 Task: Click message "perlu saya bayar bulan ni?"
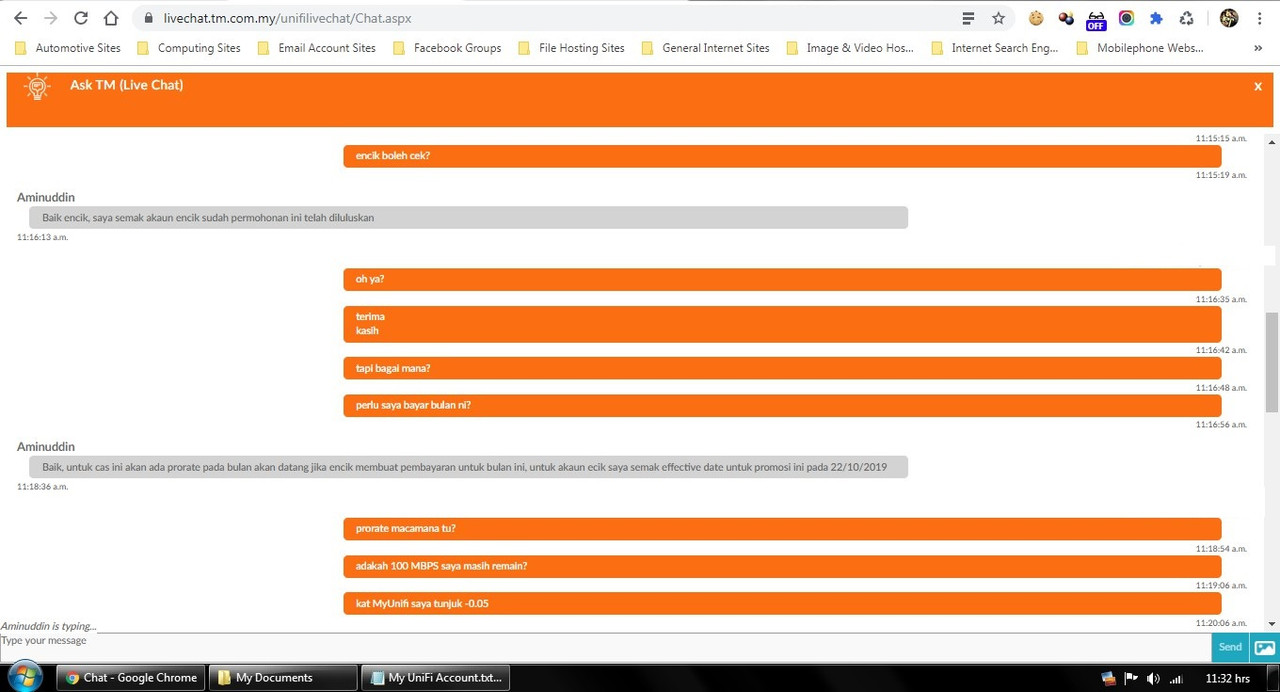[x=782, y=405]
